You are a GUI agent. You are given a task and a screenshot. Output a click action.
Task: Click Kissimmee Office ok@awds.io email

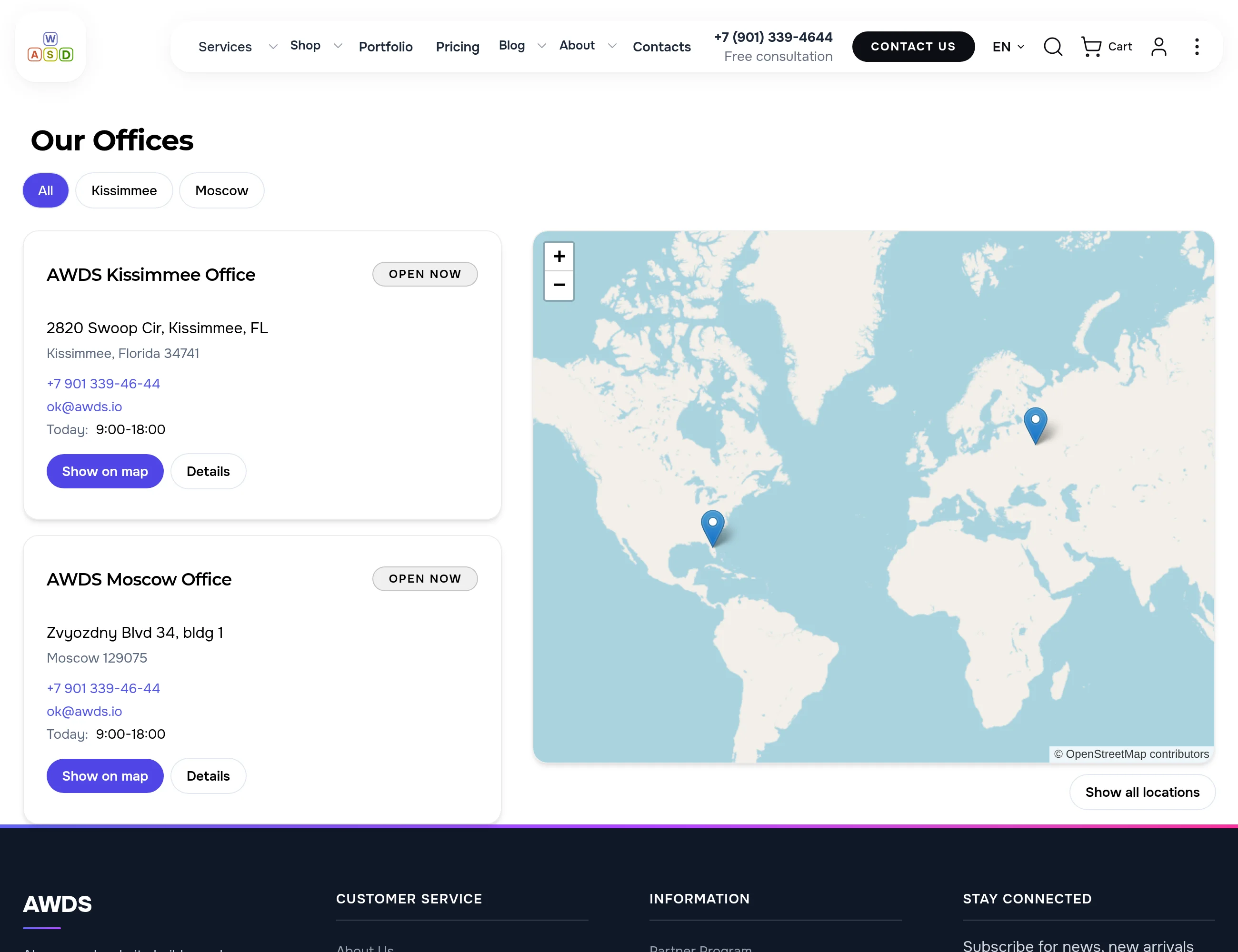pos(84,407)
